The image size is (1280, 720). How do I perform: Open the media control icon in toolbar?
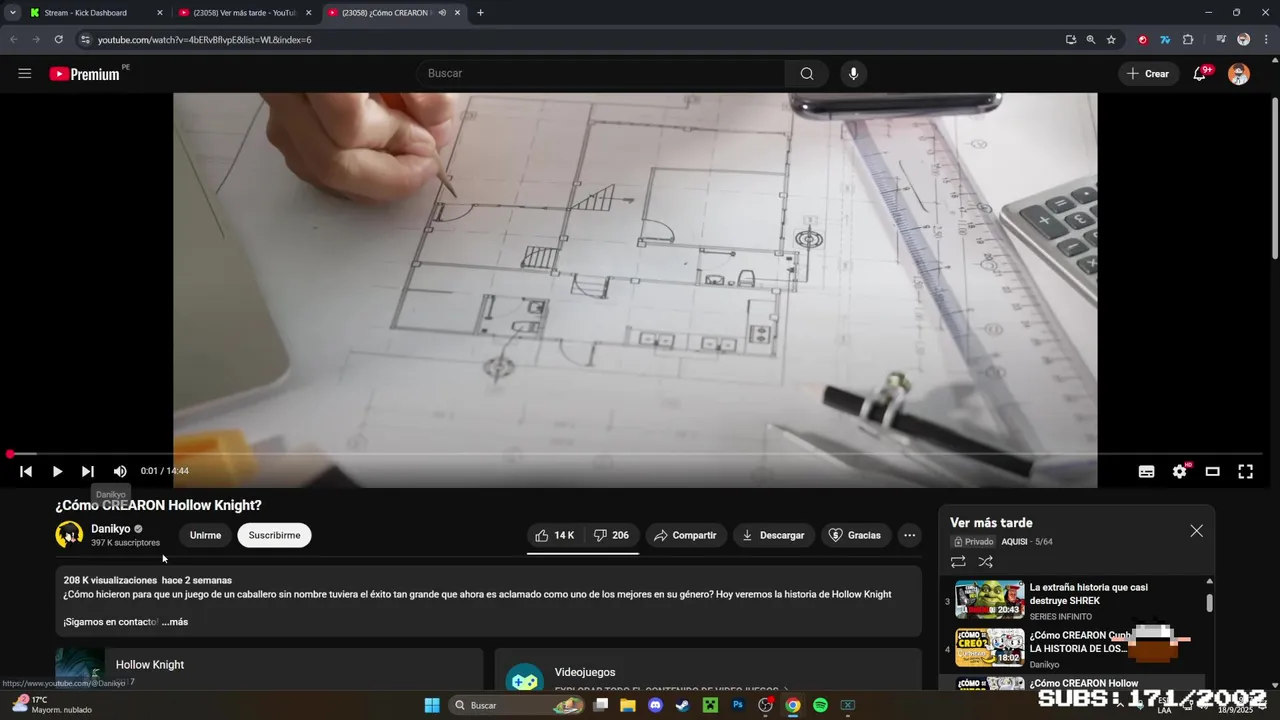point(1221,40)
